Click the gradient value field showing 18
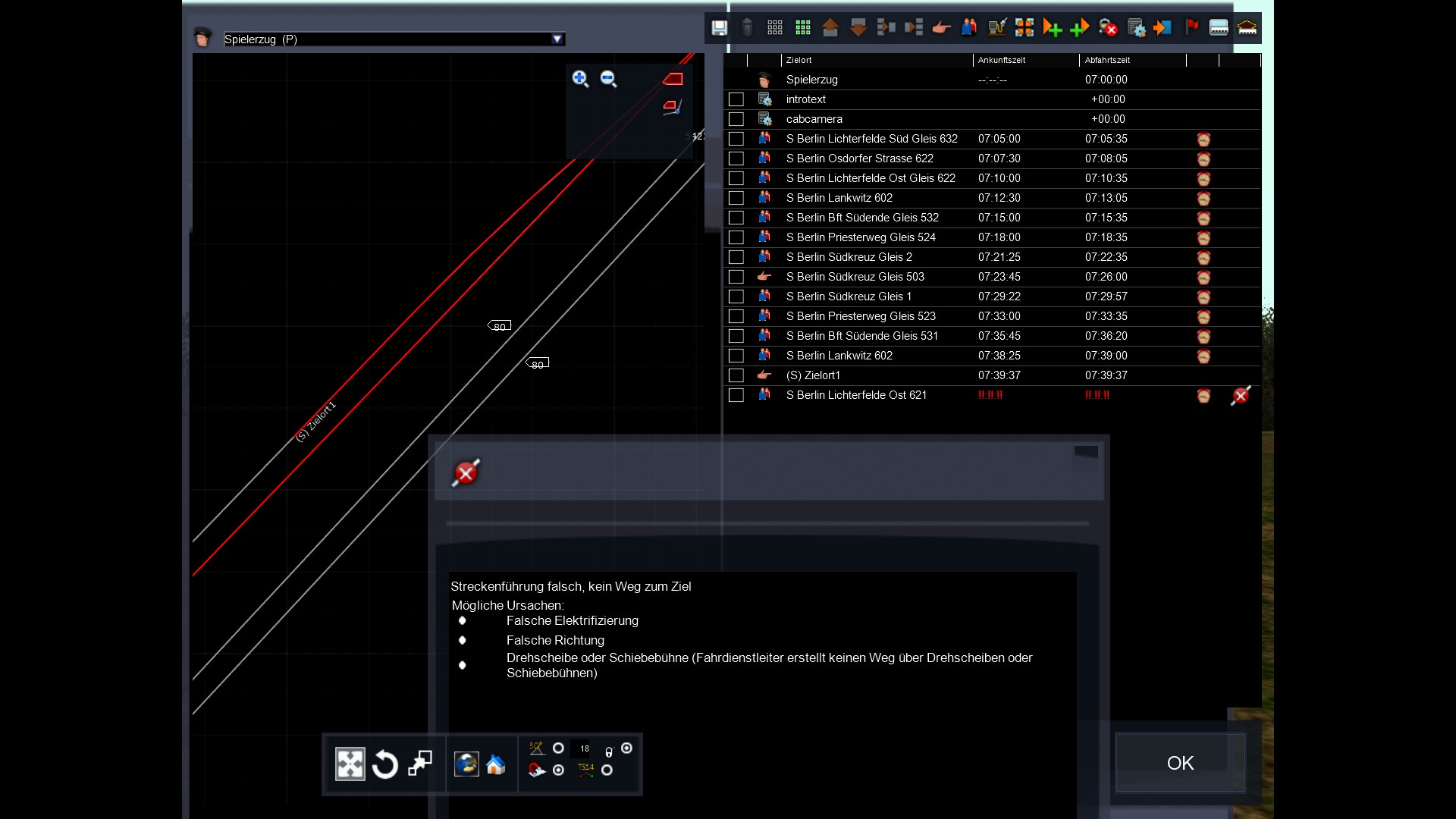1456x819 pixels. coord(584,748)
